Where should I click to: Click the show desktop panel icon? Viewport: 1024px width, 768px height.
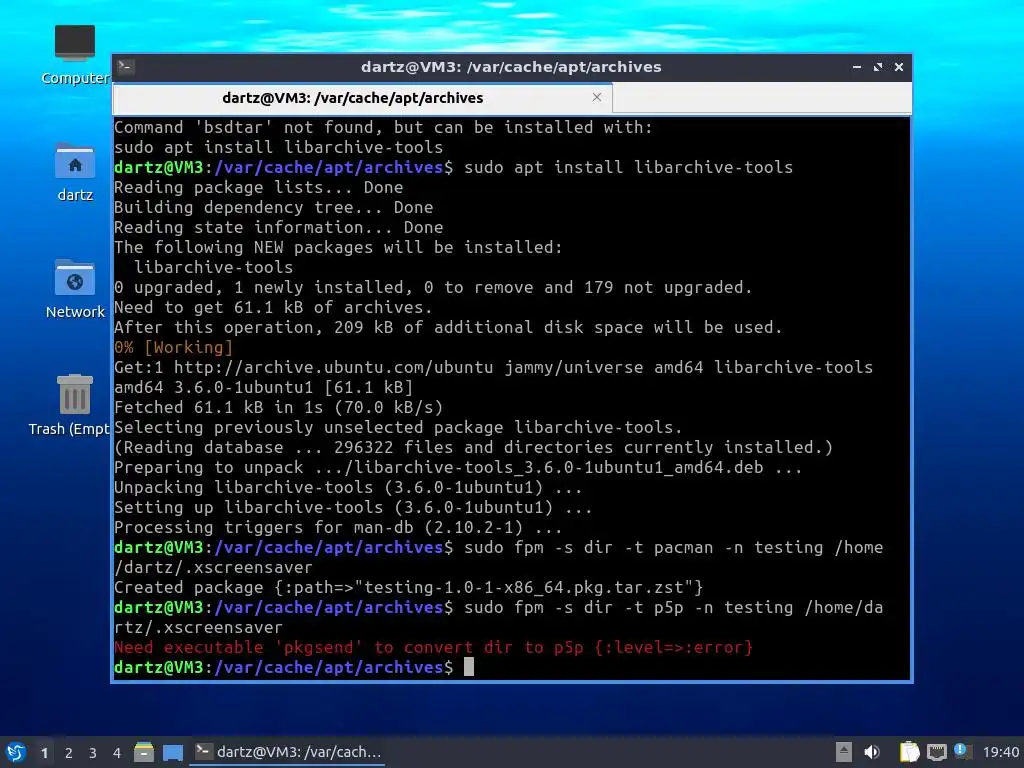coord(173,752)
